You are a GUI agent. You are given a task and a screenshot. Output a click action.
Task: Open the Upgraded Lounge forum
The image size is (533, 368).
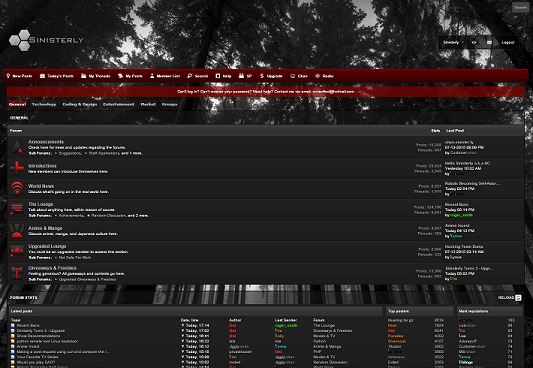pos(47,246)
